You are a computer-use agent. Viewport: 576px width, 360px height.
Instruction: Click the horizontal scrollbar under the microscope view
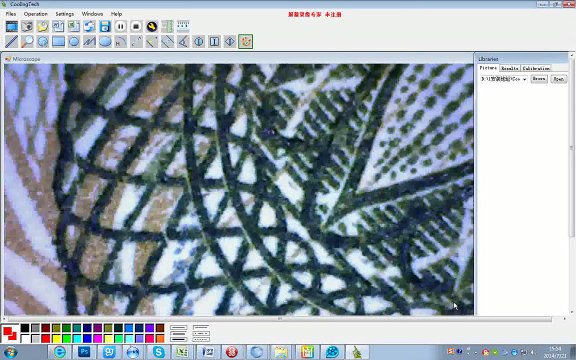[x=280, y=318]
